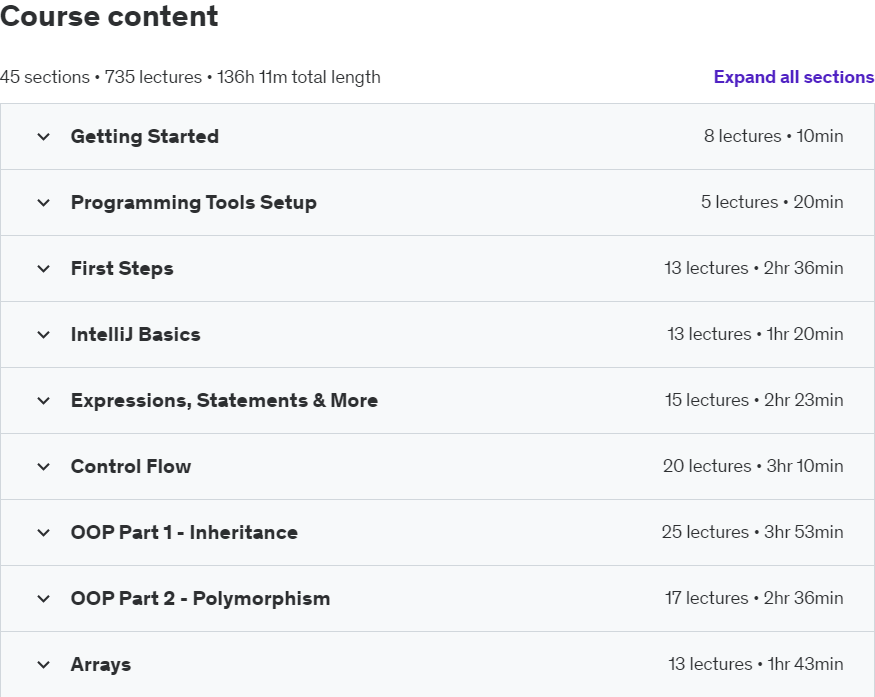The image size is (875, 697).
Task: Click '8 lectures • 10min' in Getting Started row
Action: point(773,137)
